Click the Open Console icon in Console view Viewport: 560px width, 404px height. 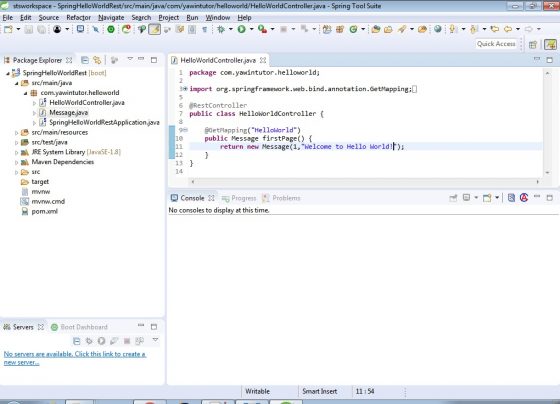point(487,198)
